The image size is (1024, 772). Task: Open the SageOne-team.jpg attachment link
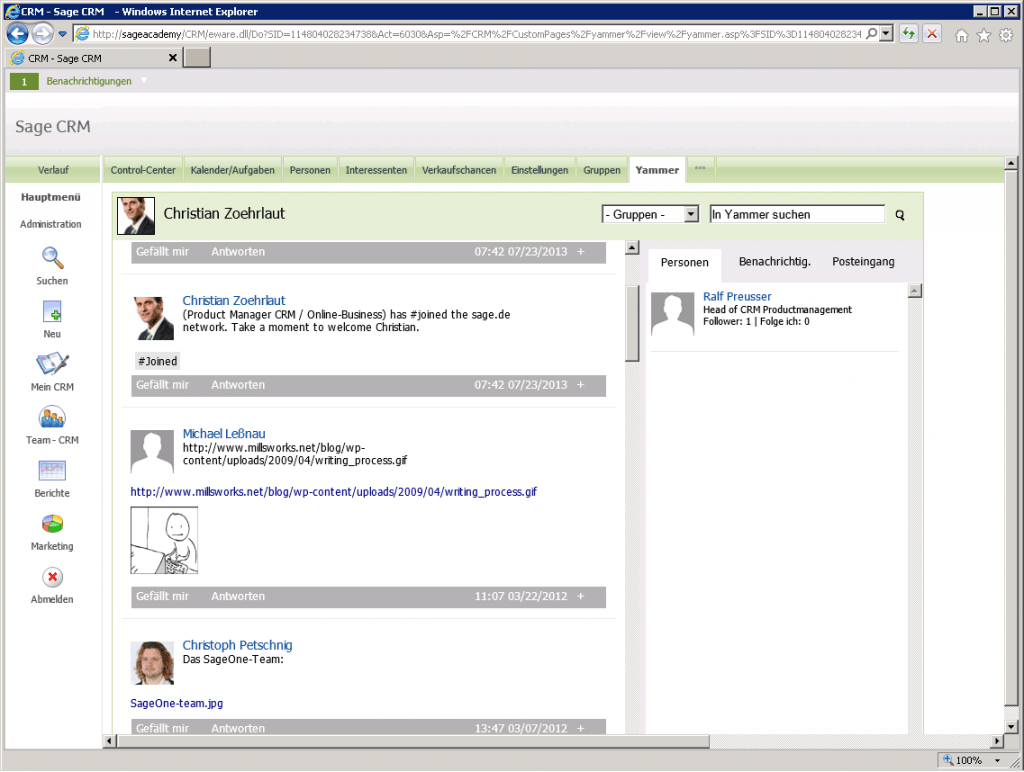point(176,704)
